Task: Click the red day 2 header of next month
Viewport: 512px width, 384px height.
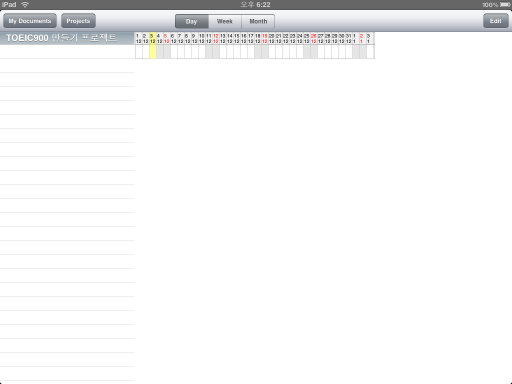Action: (363, 38)
